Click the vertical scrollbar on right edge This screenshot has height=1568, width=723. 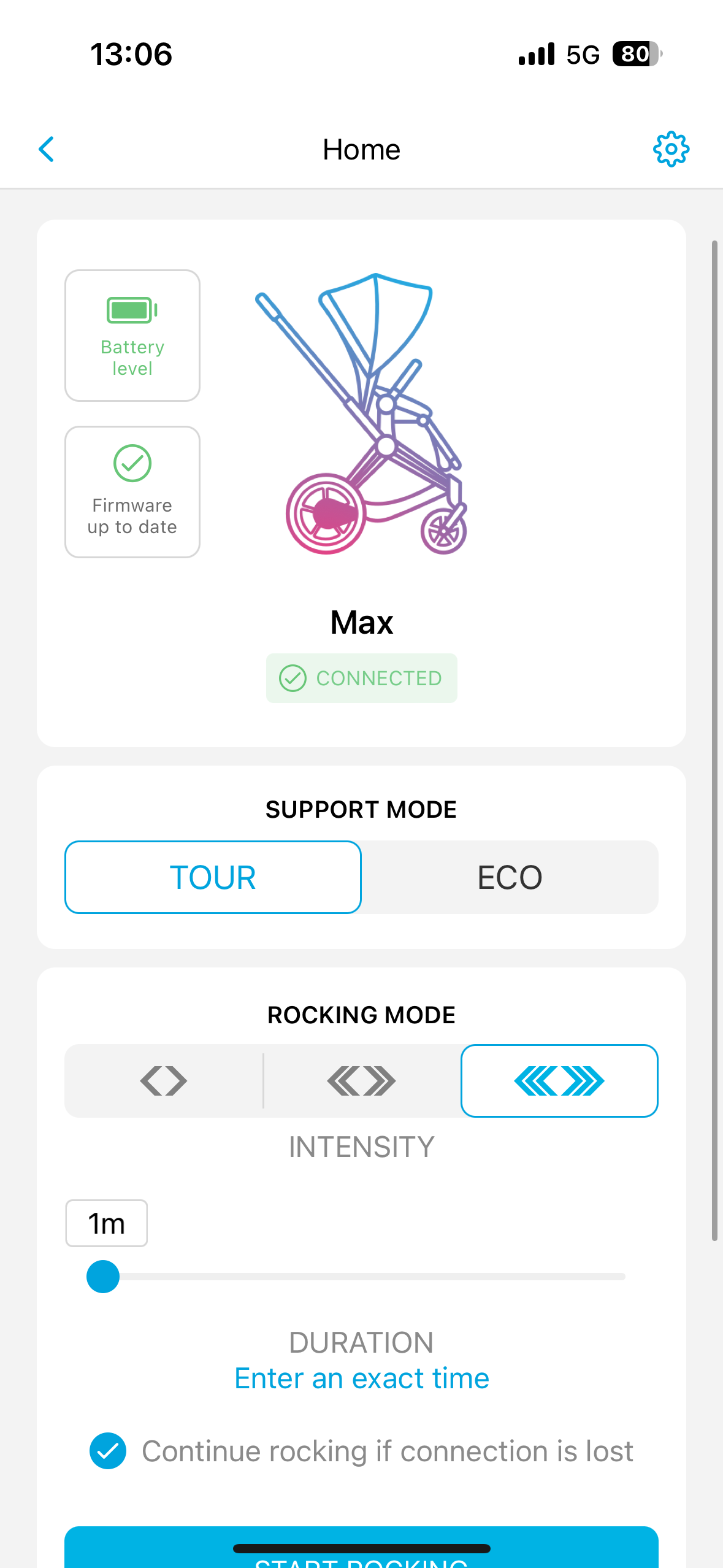click(x=714, y=736)
